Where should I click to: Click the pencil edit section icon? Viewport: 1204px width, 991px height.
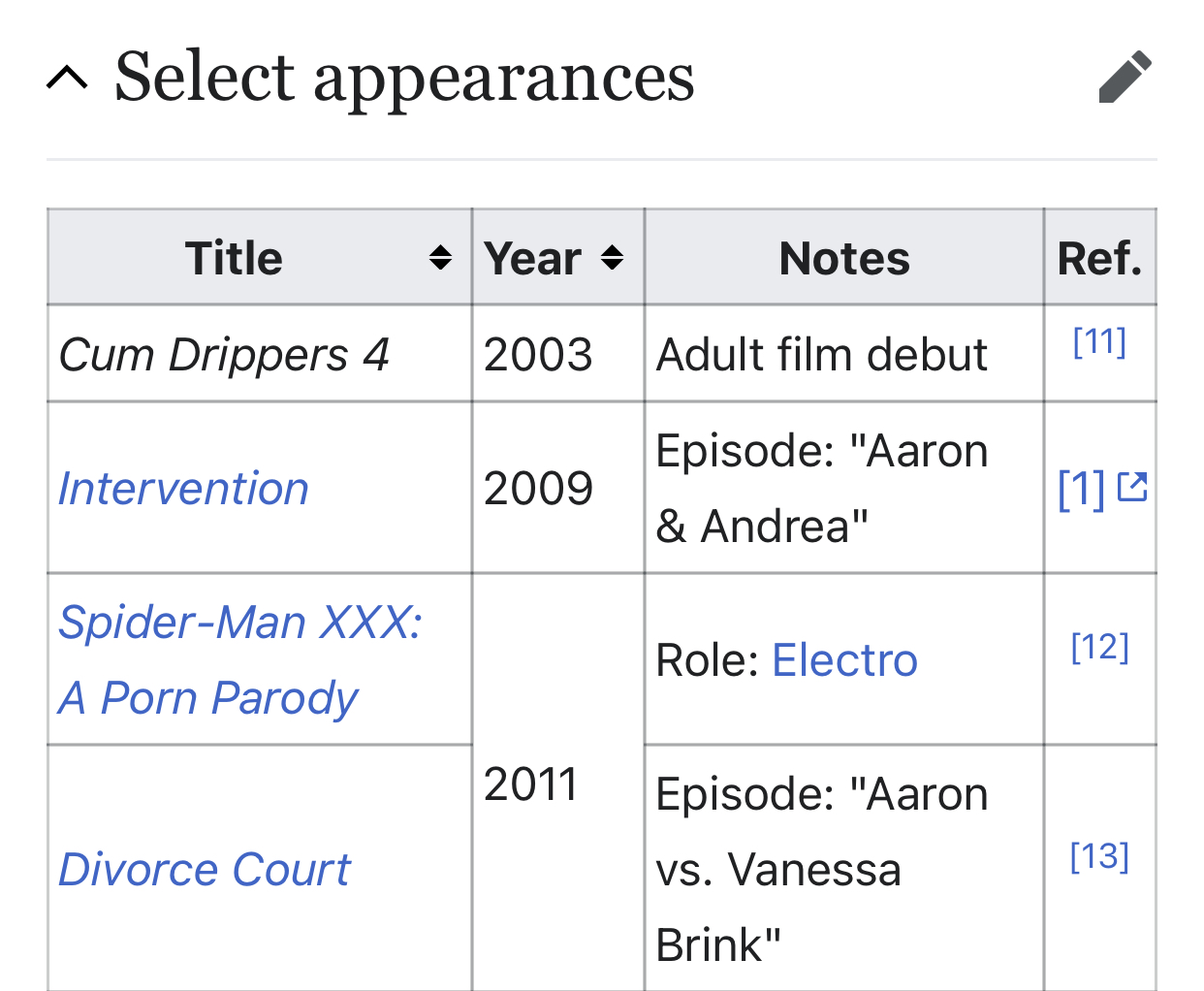tap(1125, 77)
